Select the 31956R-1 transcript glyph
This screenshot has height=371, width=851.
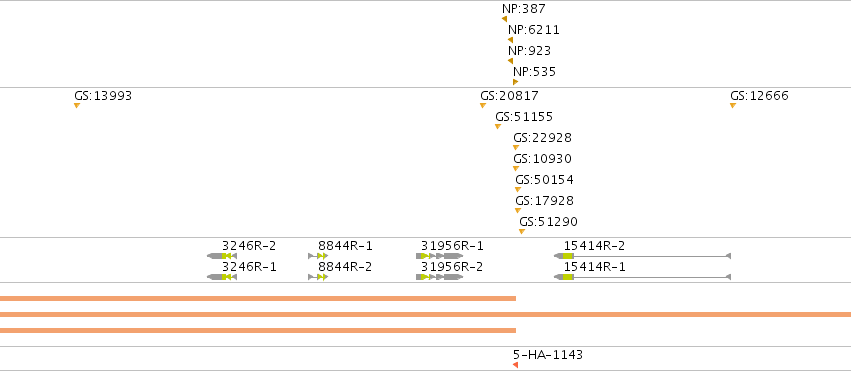[x=440, y=256]
